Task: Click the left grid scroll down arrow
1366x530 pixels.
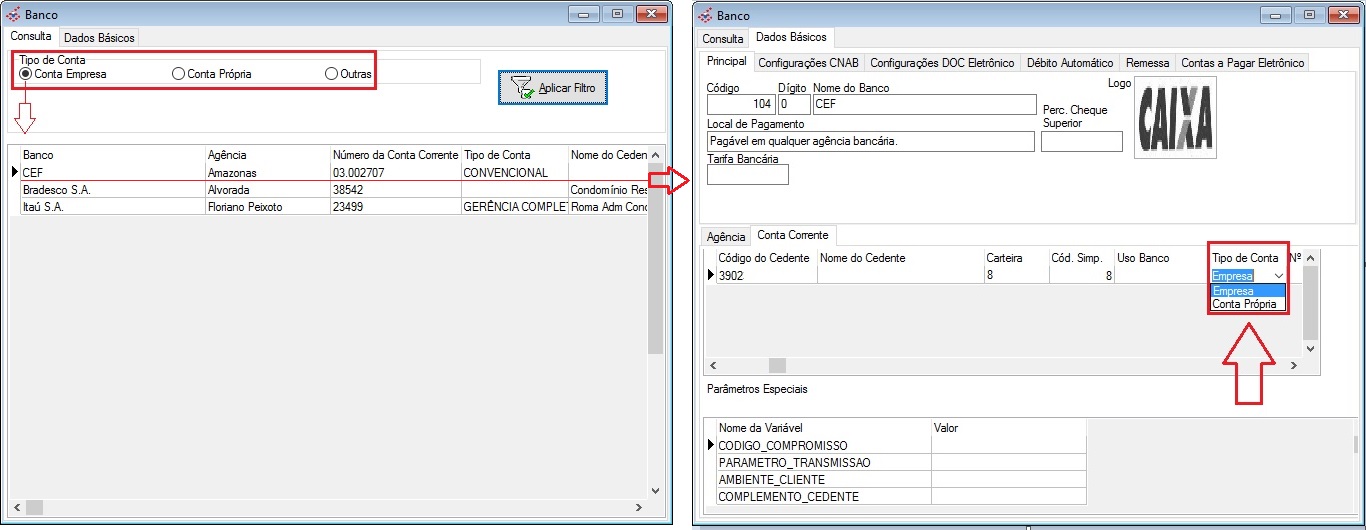Action: point(656,491)
